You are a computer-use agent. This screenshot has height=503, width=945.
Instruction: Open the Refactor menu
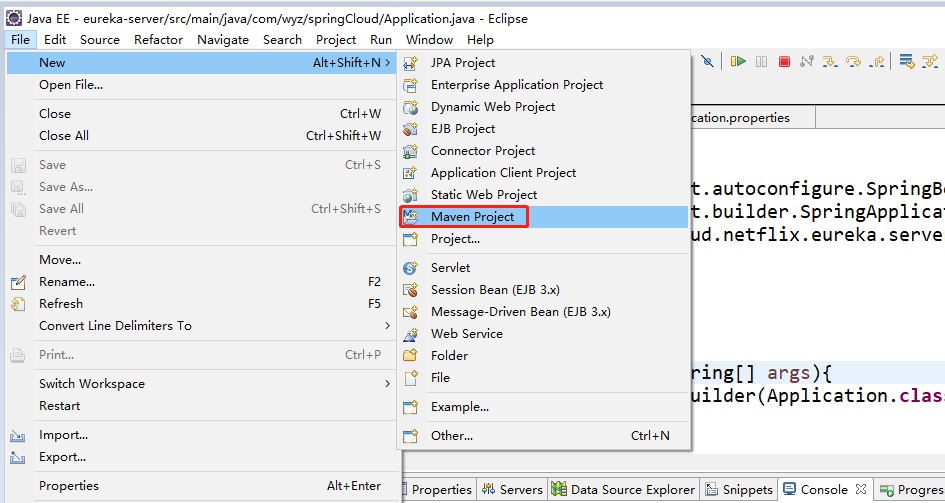[159, 40]
